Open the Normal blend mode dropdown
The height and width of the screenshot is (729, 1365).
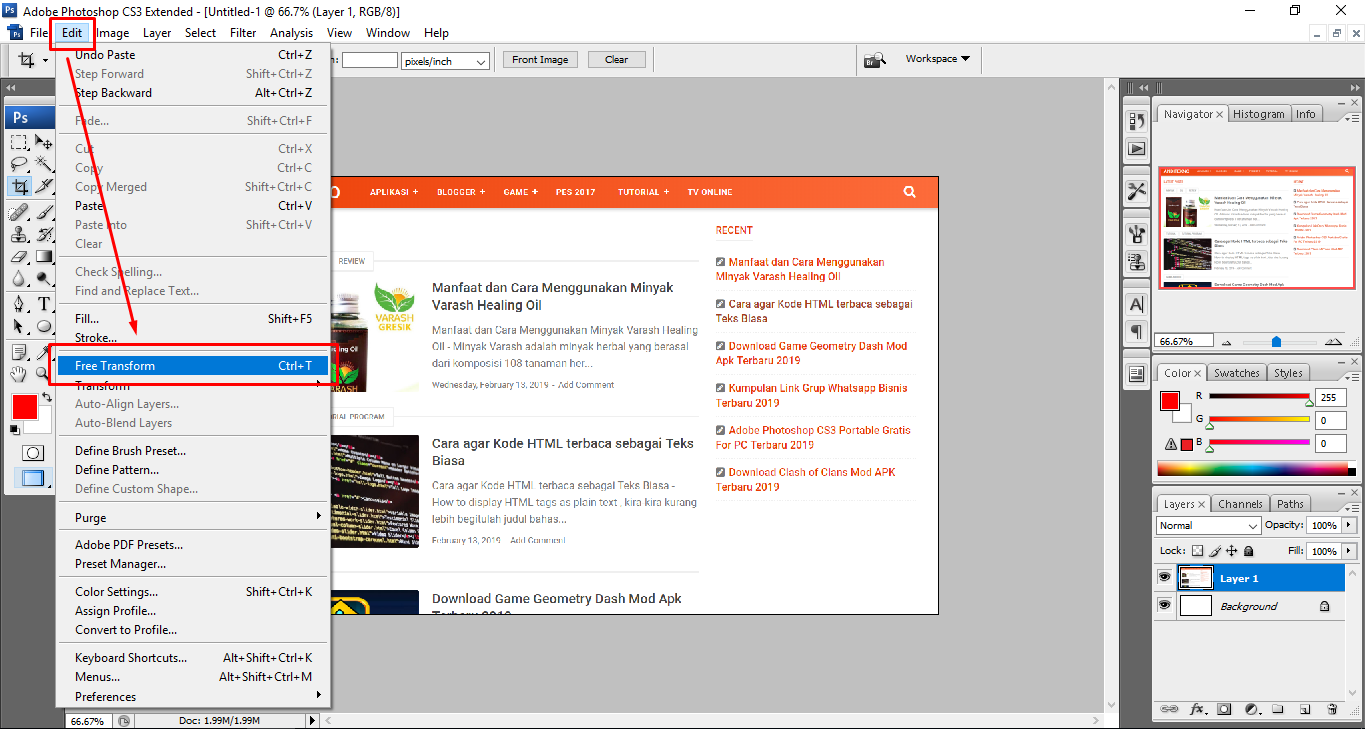[x=1208, y=525]
